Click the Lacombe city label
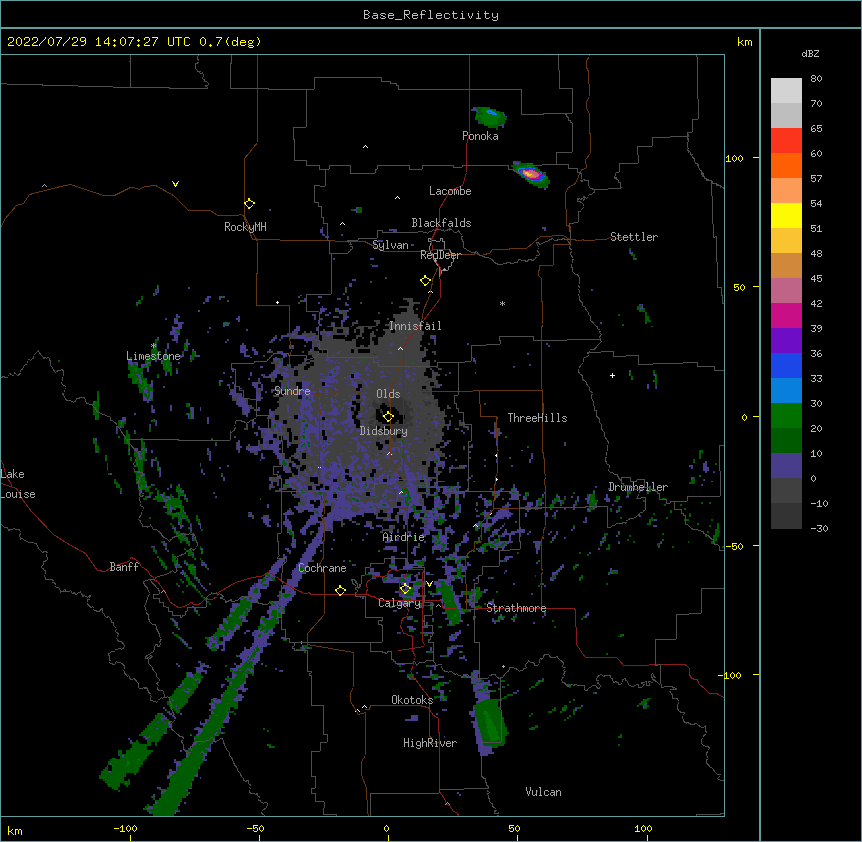Screen dimensions: 862x842 [x=450, y=191]
